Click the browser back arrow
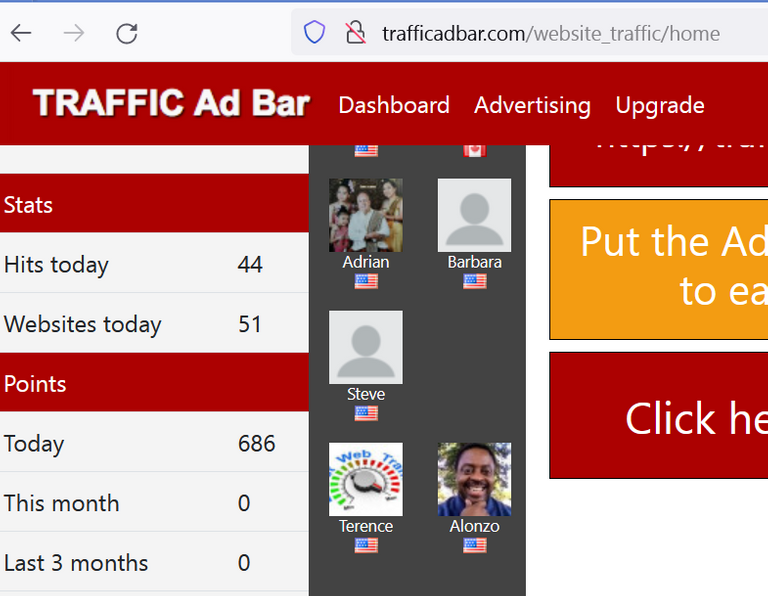Image resolution: width=768 pixels, height=596 pixels. pos(21,33)
